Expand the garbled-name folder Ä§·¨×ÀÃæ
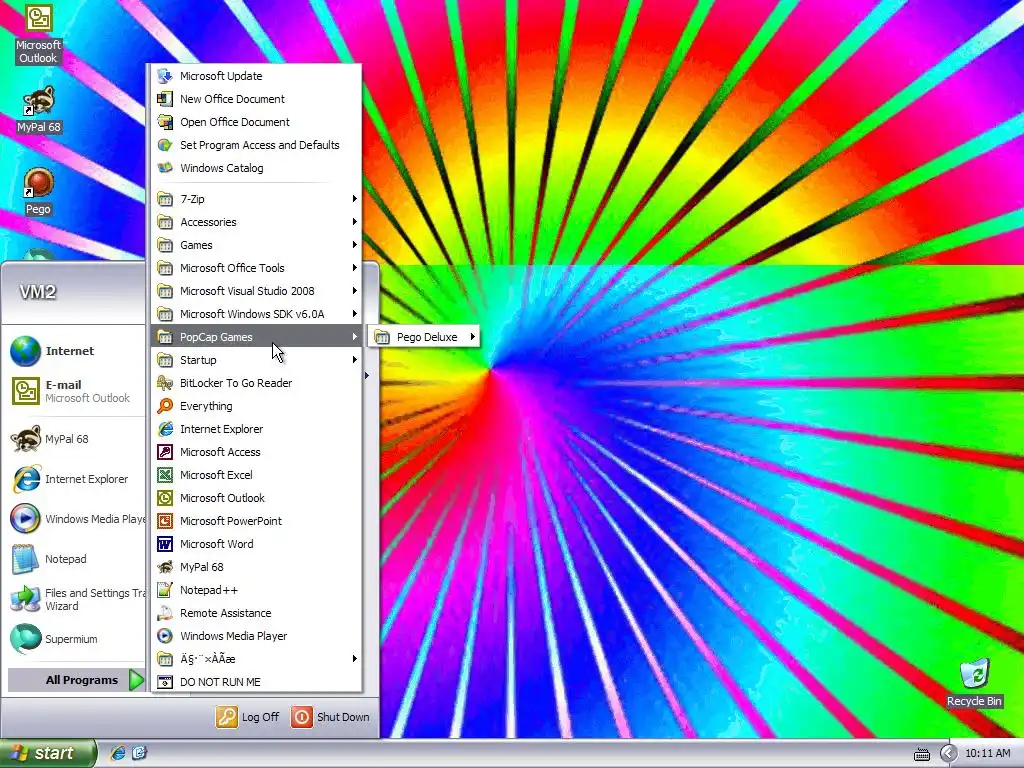Viewport: 1024px width, 768px height. point(255,659)
